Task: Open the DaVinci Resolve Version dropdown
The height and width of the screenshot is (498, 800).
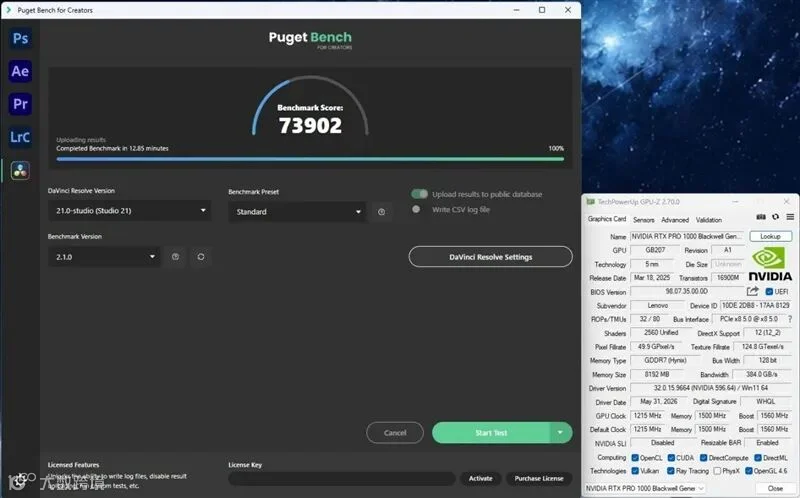Action: 130,210
